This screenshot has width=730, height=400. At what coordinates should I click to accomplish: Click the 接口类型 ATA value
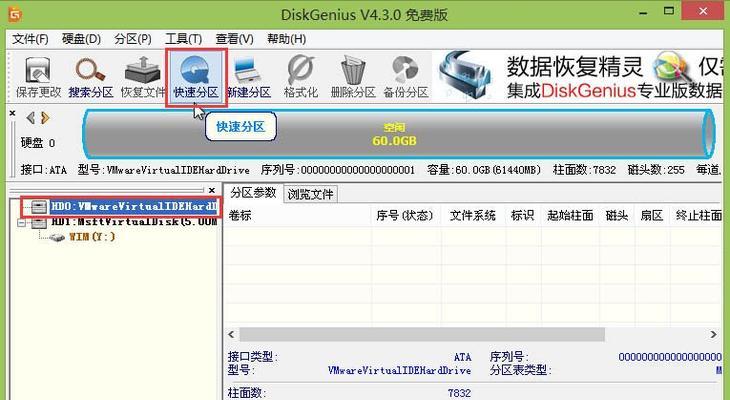pyautogui.click(x=463, y=357)
